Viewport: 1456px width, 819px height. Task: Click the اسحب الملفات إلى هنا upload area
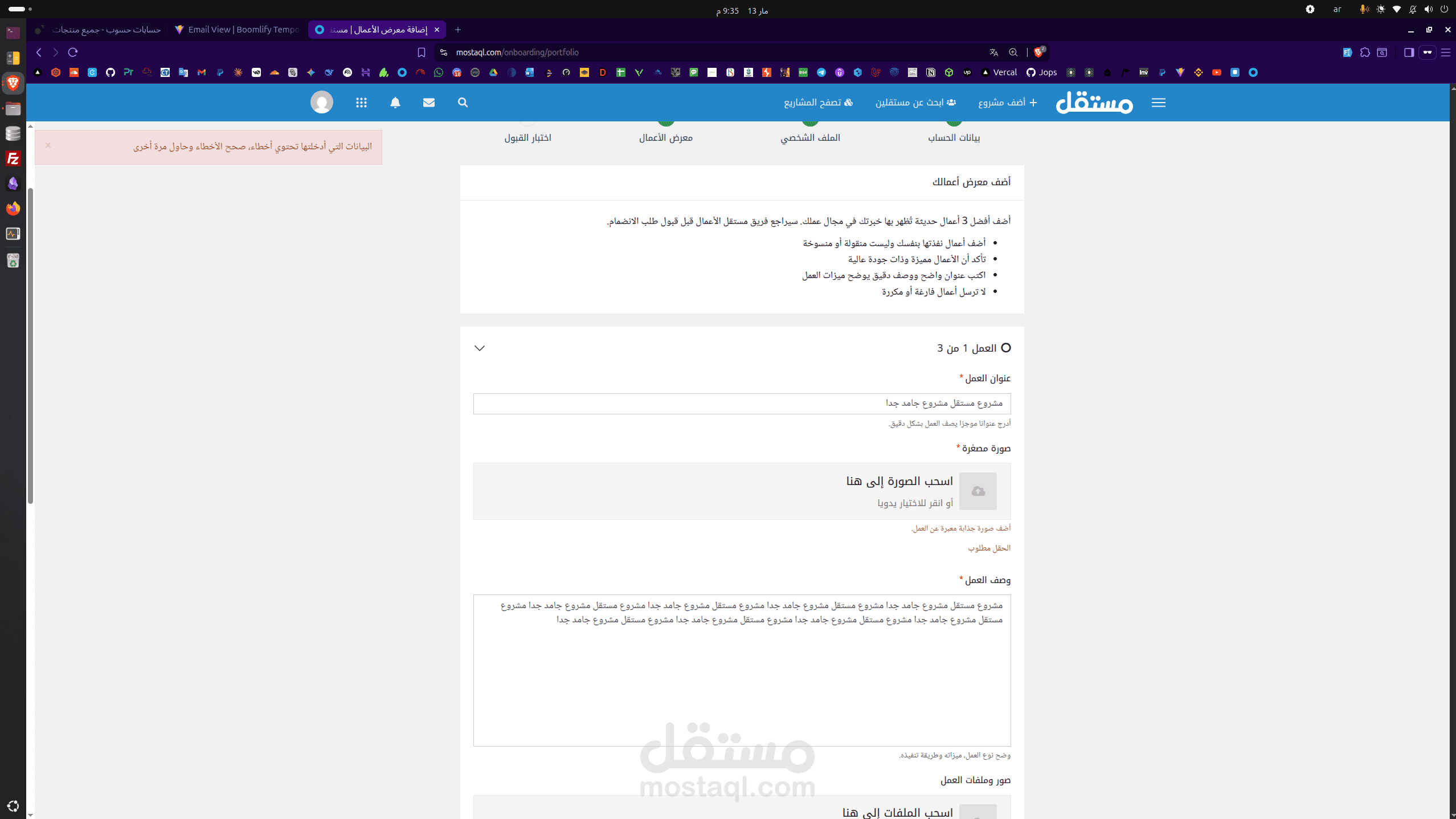pyautogui.click(x=742, y=807)
